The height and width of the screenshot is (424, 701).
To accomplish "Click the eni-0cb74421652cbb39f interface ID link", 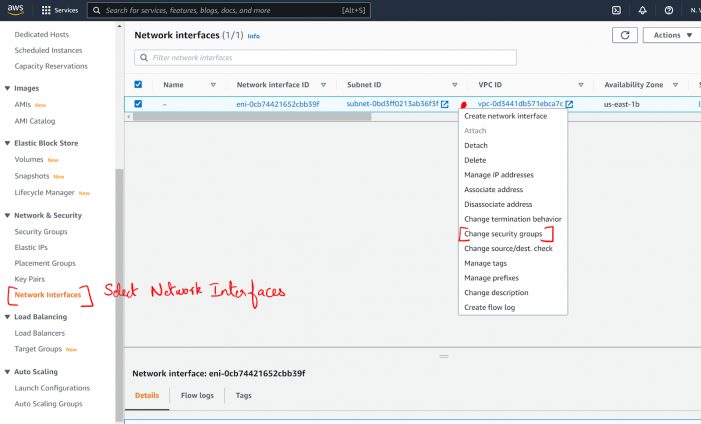I will tap(277, 104).
